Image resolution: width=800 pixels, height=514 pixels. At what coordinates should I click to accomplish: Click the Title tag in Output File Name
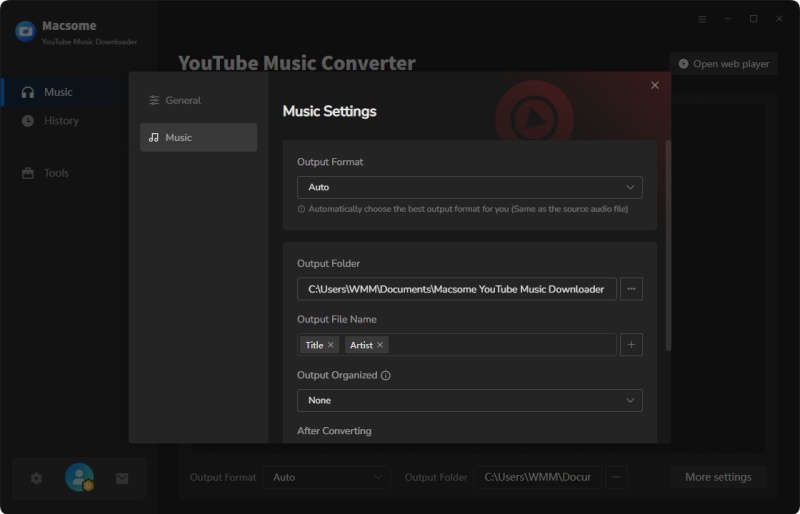tap(314, 345)
